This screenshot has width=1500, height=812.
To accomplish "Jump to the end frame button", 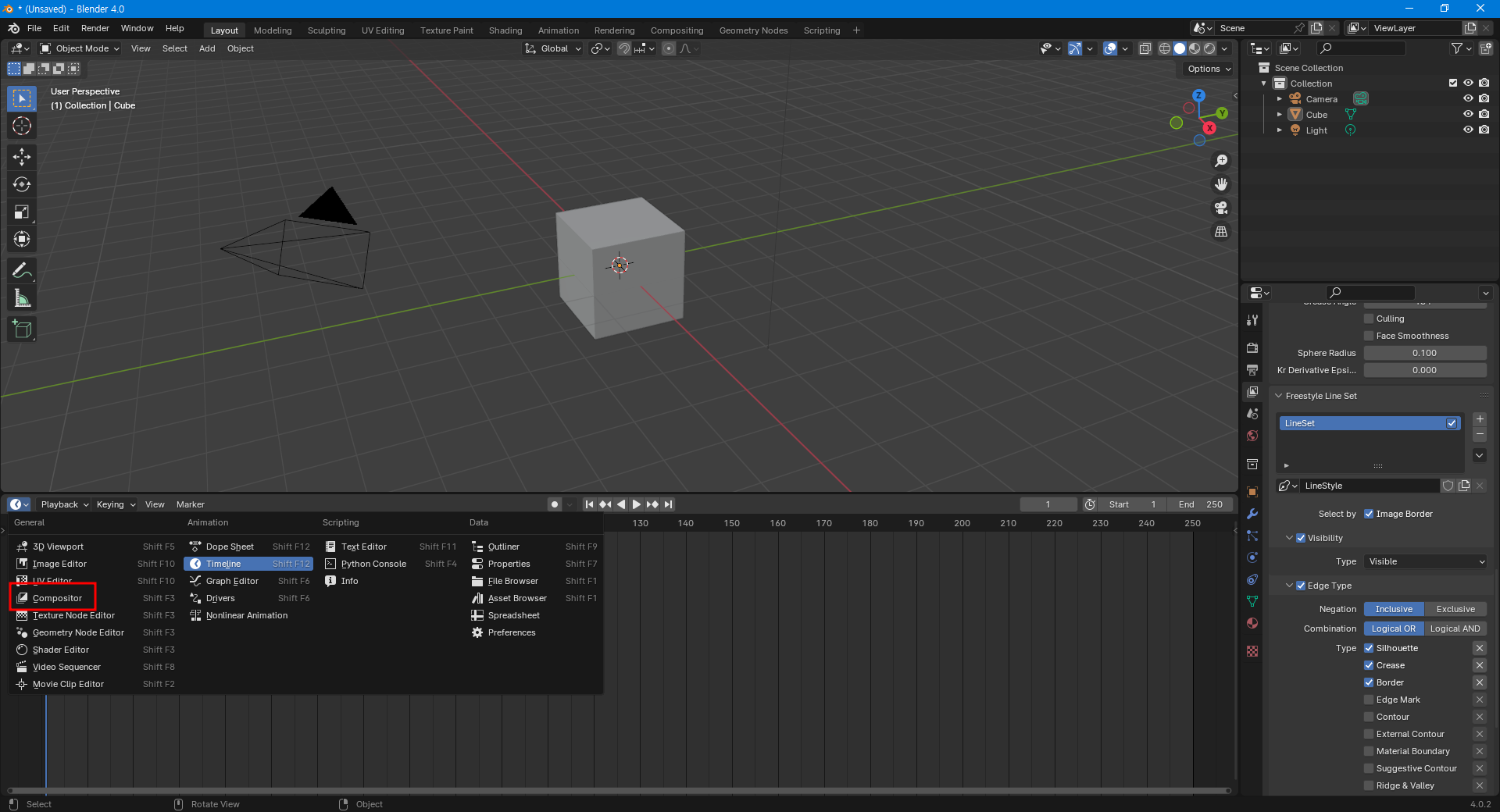I will [x=669, y=504].
